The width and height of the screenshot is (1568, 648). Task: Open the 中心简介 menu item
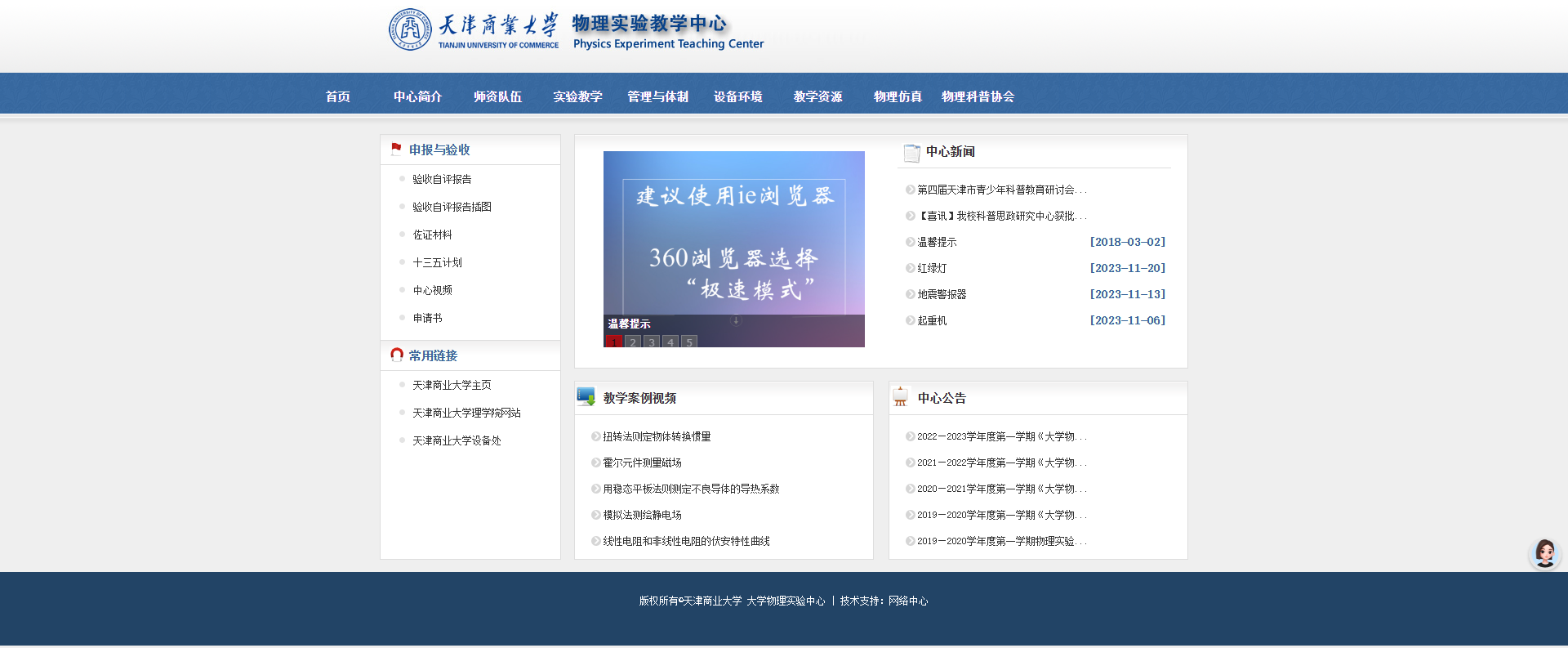pos(417,96)
